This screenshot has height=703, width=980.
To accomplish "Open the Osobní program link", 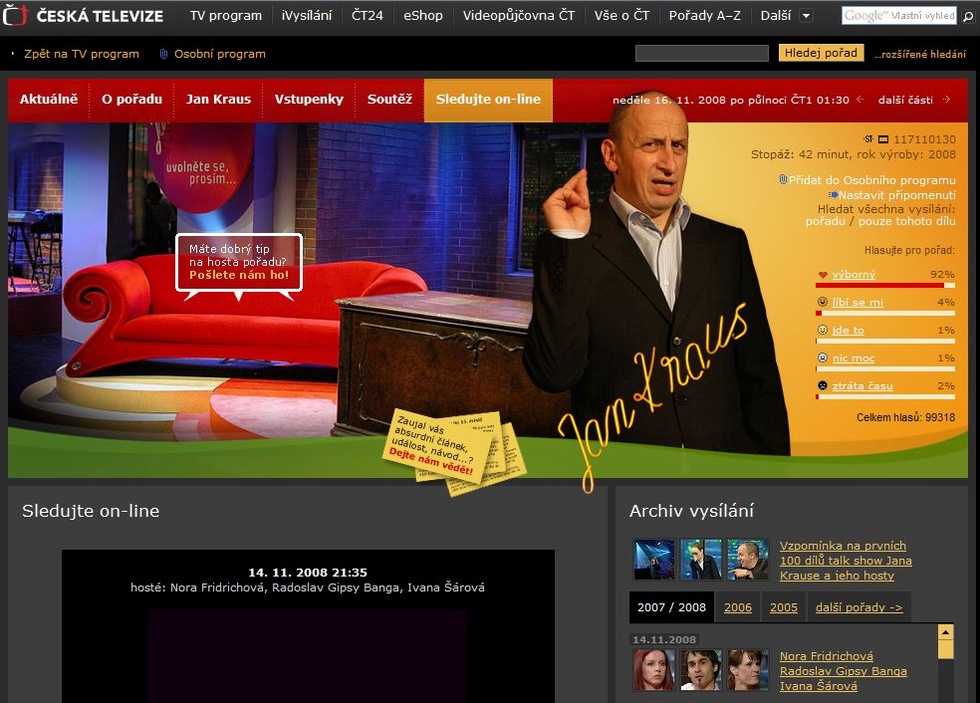I will click(219, 54).
